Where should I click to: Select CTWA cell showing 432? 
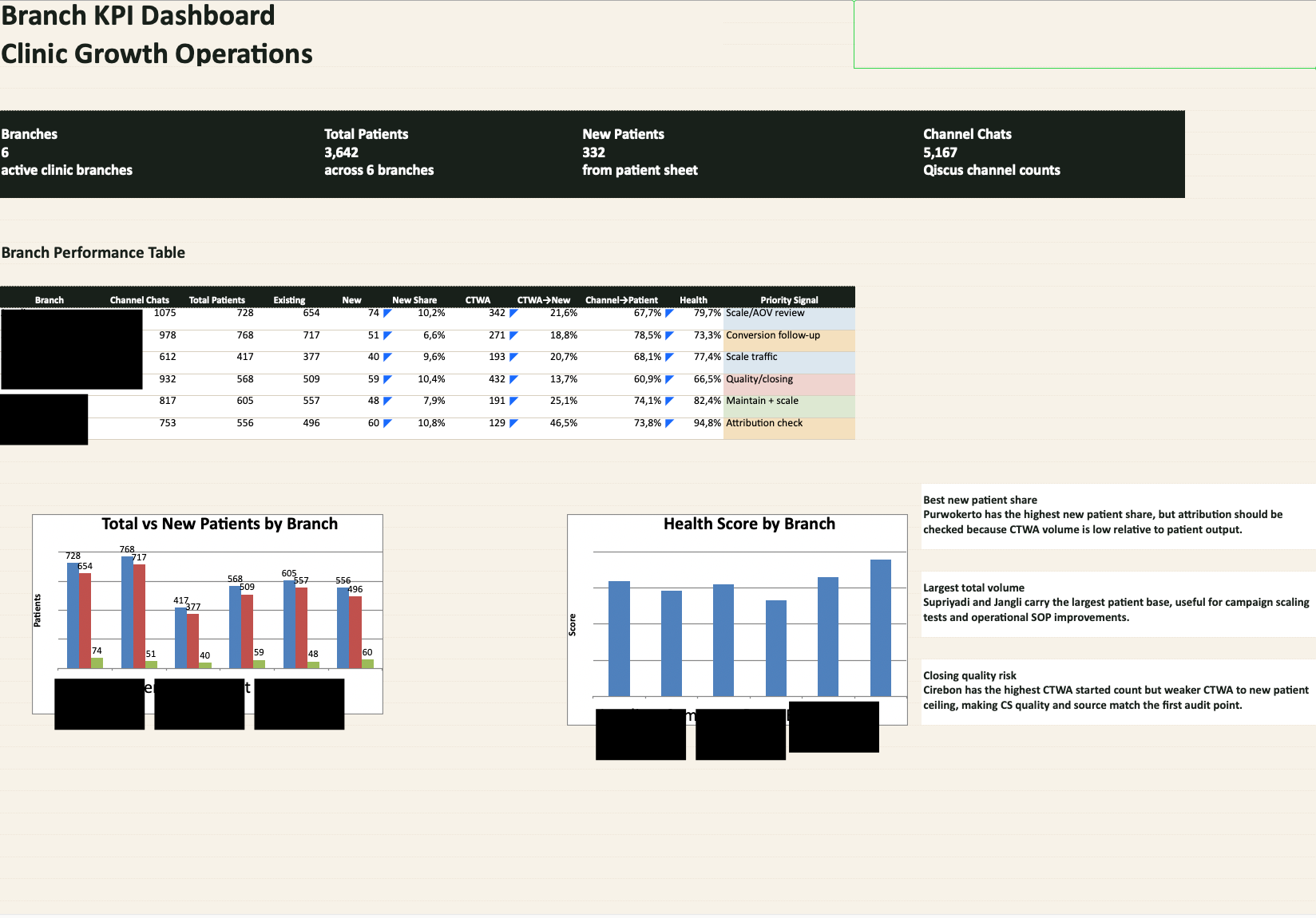click(x=497, y=379)
